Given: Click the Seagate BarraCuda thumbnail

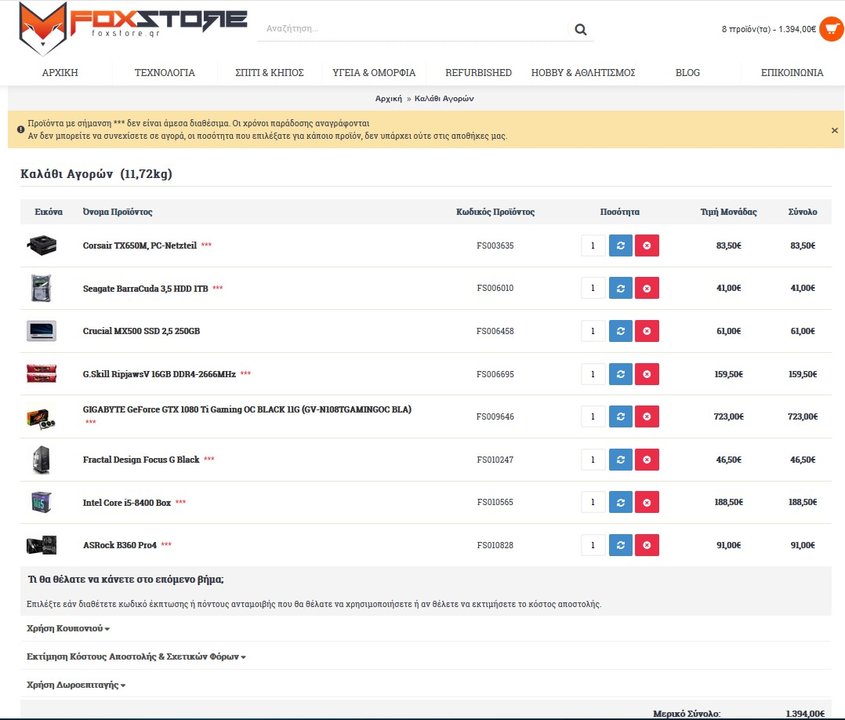Looking at the screenshot, I should click(41, 288).
